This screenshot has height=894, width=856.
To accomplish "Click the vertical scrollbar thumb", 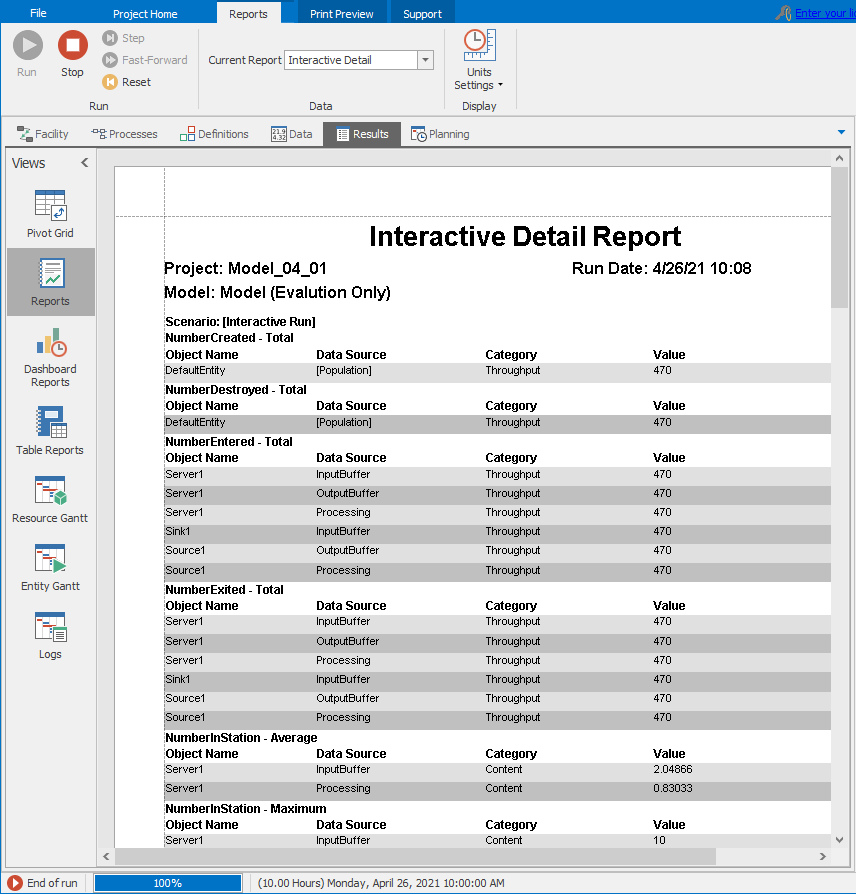I will (x=839, y=237).
